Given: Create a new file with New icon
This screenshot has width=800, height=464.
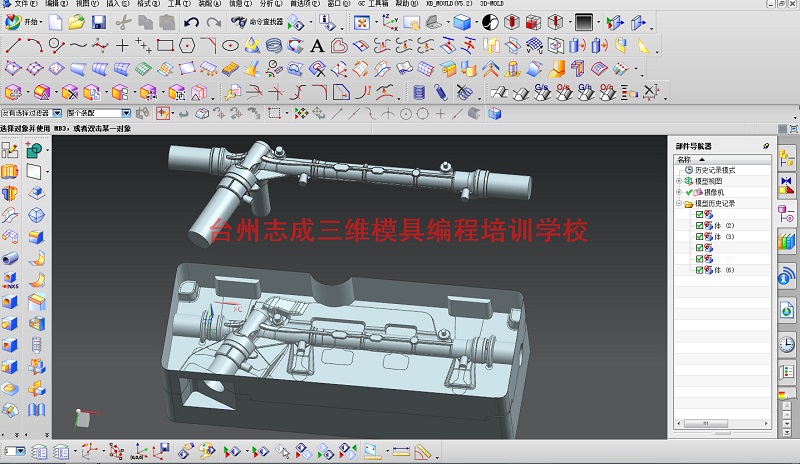Looking at the screenshot, I should point(55,22).
